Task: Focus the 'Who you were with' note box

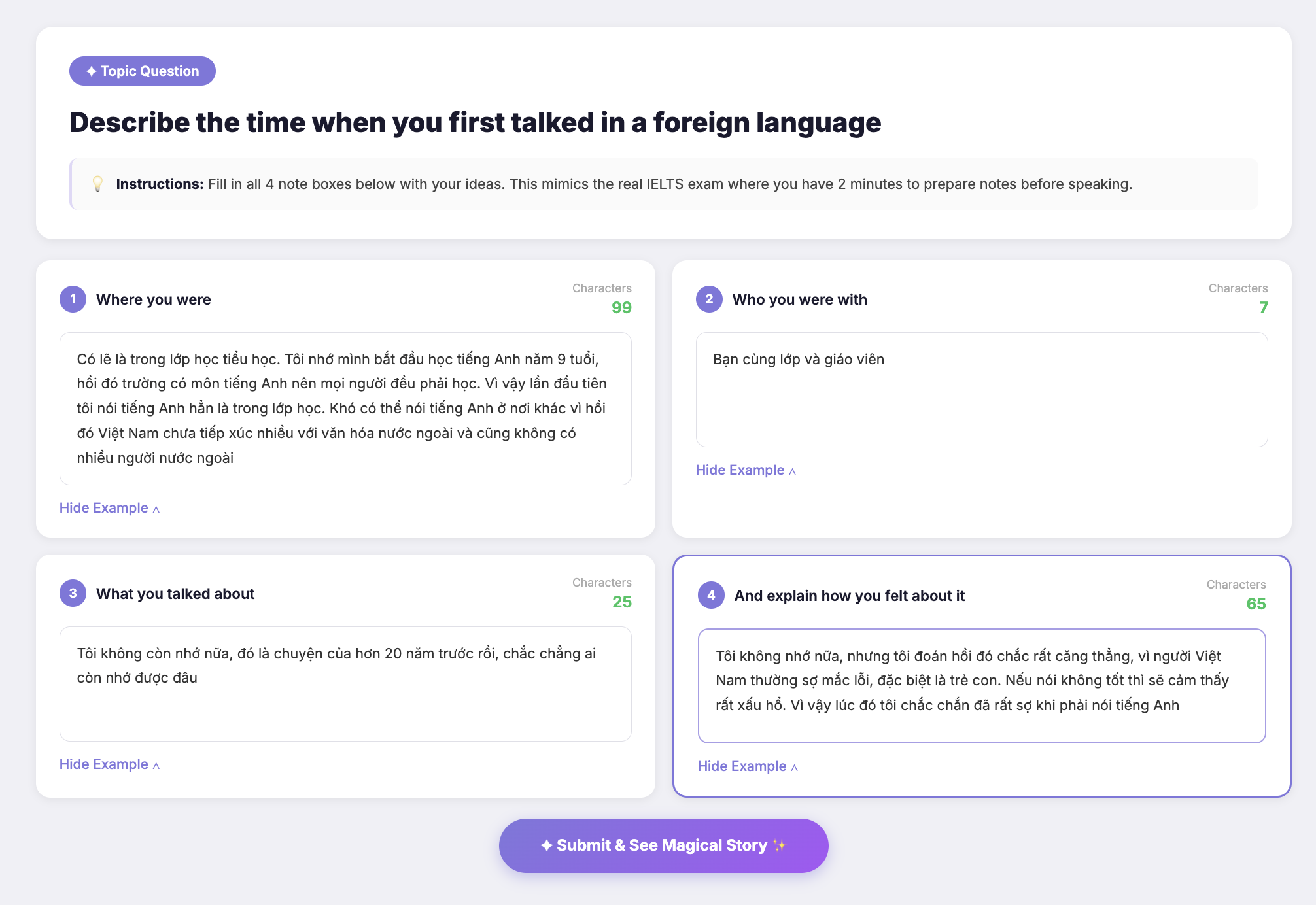Action: click(x=982, y=390)
